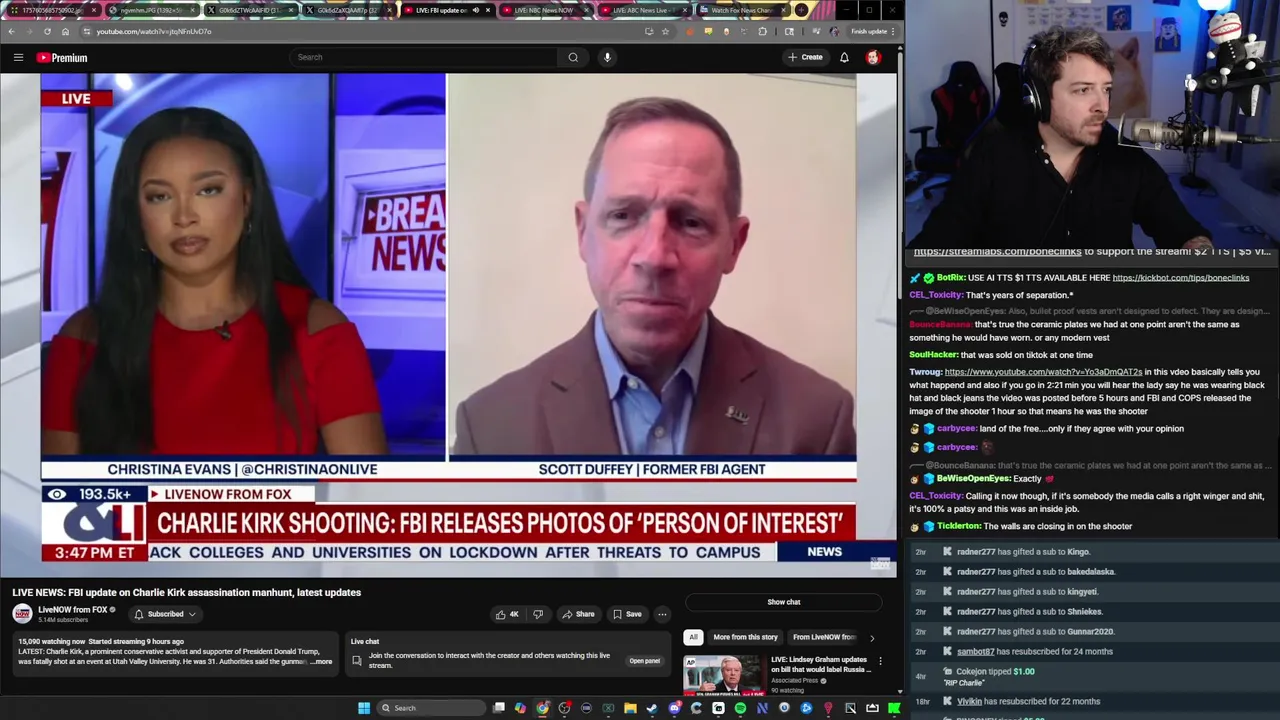Click 'radner277 has gifted a sub to Kingo'

click(1023, 552)
